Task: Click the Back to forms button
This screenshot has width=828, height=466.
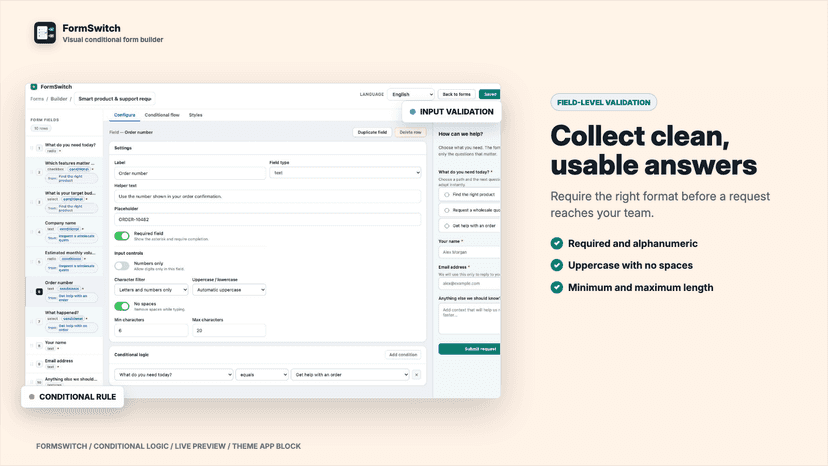Action: click(456, 94)
